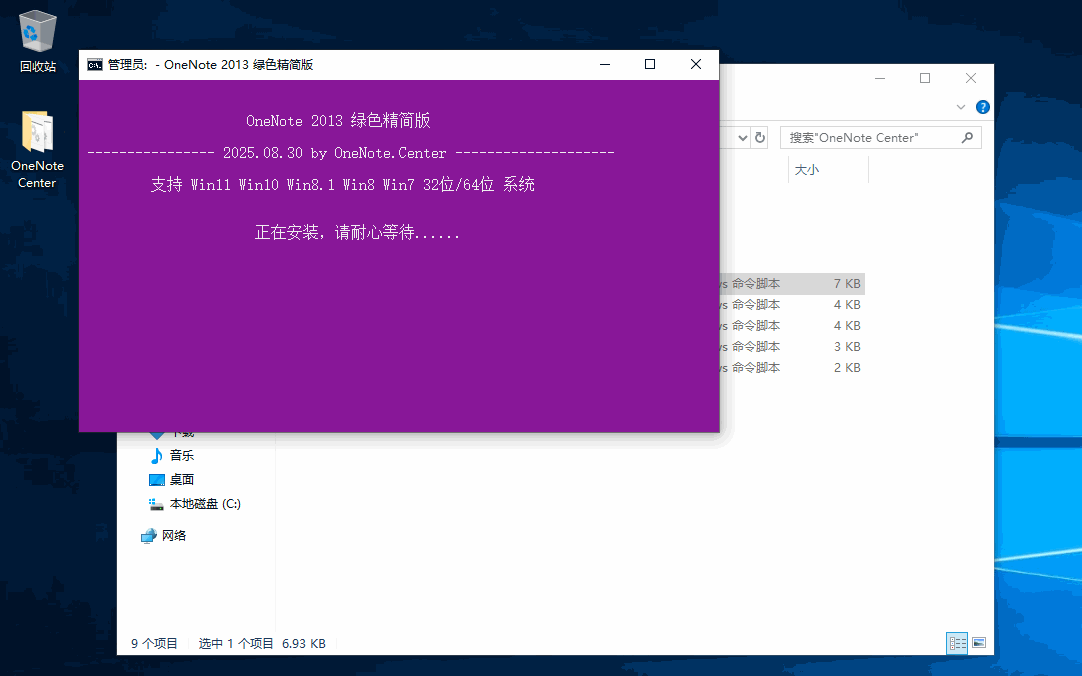The width and height of the screenshot is (1082, 676).
Task: Sort files by the 大小 column header
Action: coord(827,170)
